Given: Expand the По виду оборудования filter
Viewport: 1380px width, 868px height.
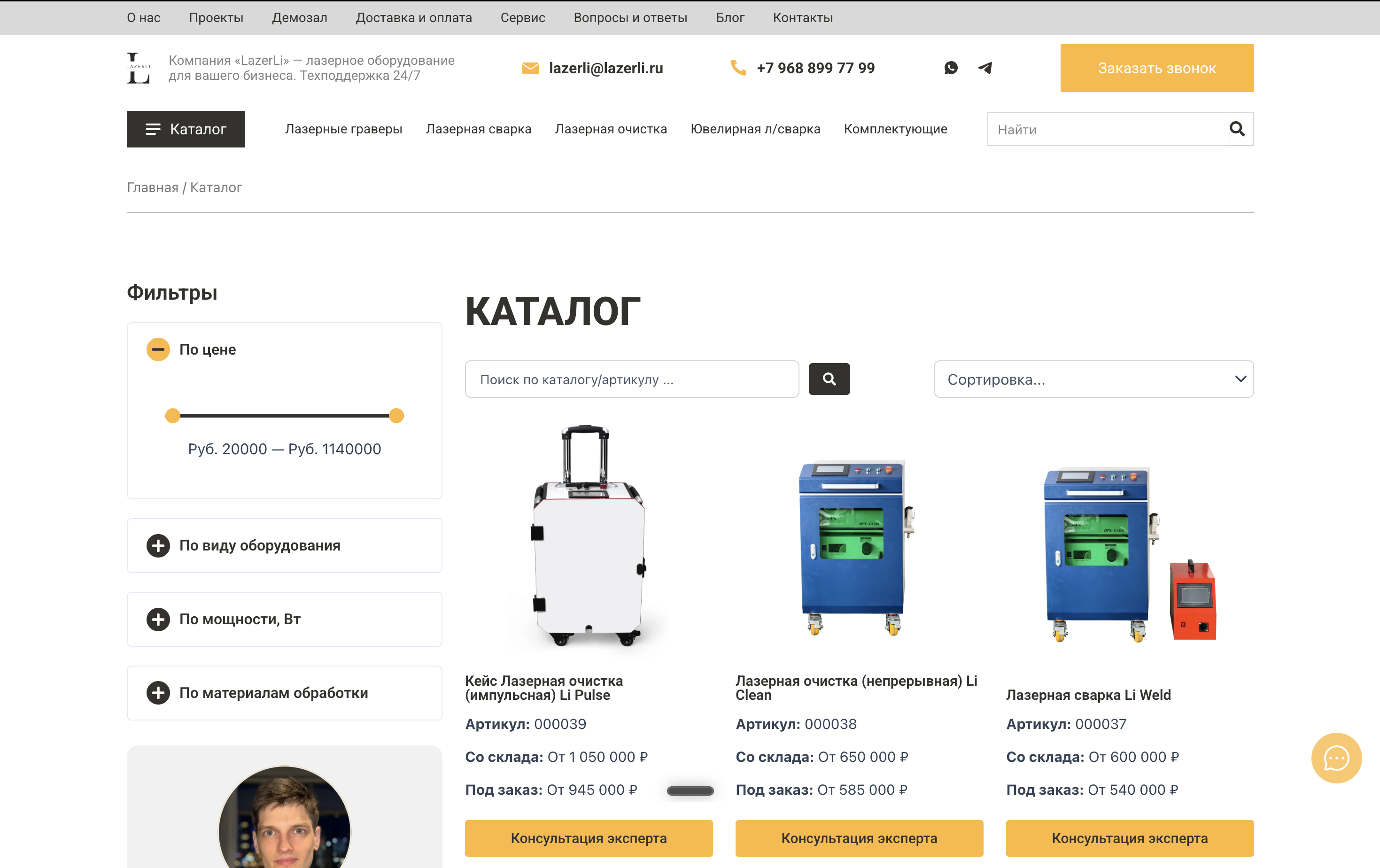Looking at the screenshot, I should click(x=158, y=545).
